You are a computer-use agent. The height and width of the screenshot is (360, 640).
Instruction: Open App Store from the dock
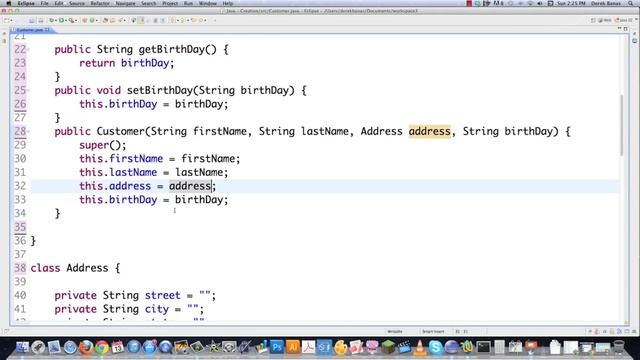149,347
